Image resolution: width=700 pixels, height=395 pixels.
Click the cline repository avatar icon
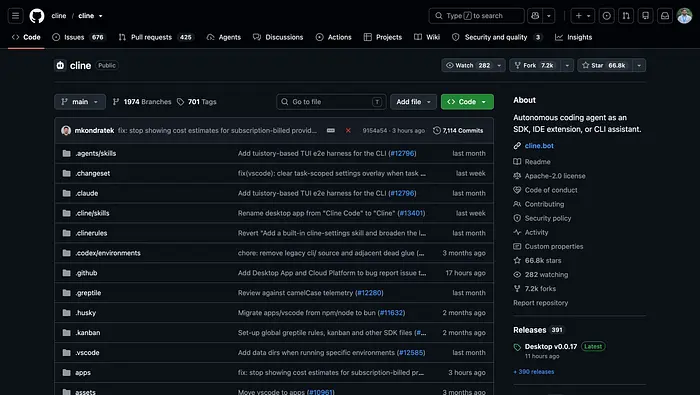point(60,65)
